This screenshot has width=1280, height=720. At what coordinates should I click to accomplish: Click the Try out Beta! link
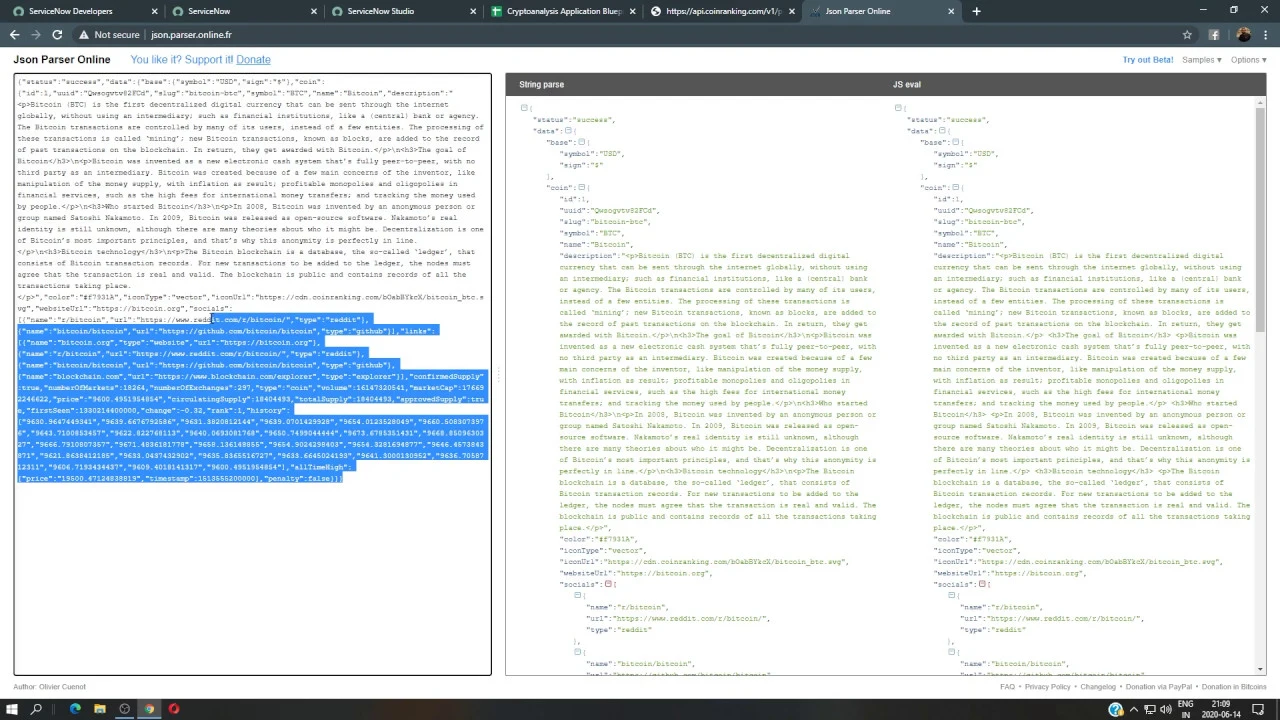point(1147,60)
